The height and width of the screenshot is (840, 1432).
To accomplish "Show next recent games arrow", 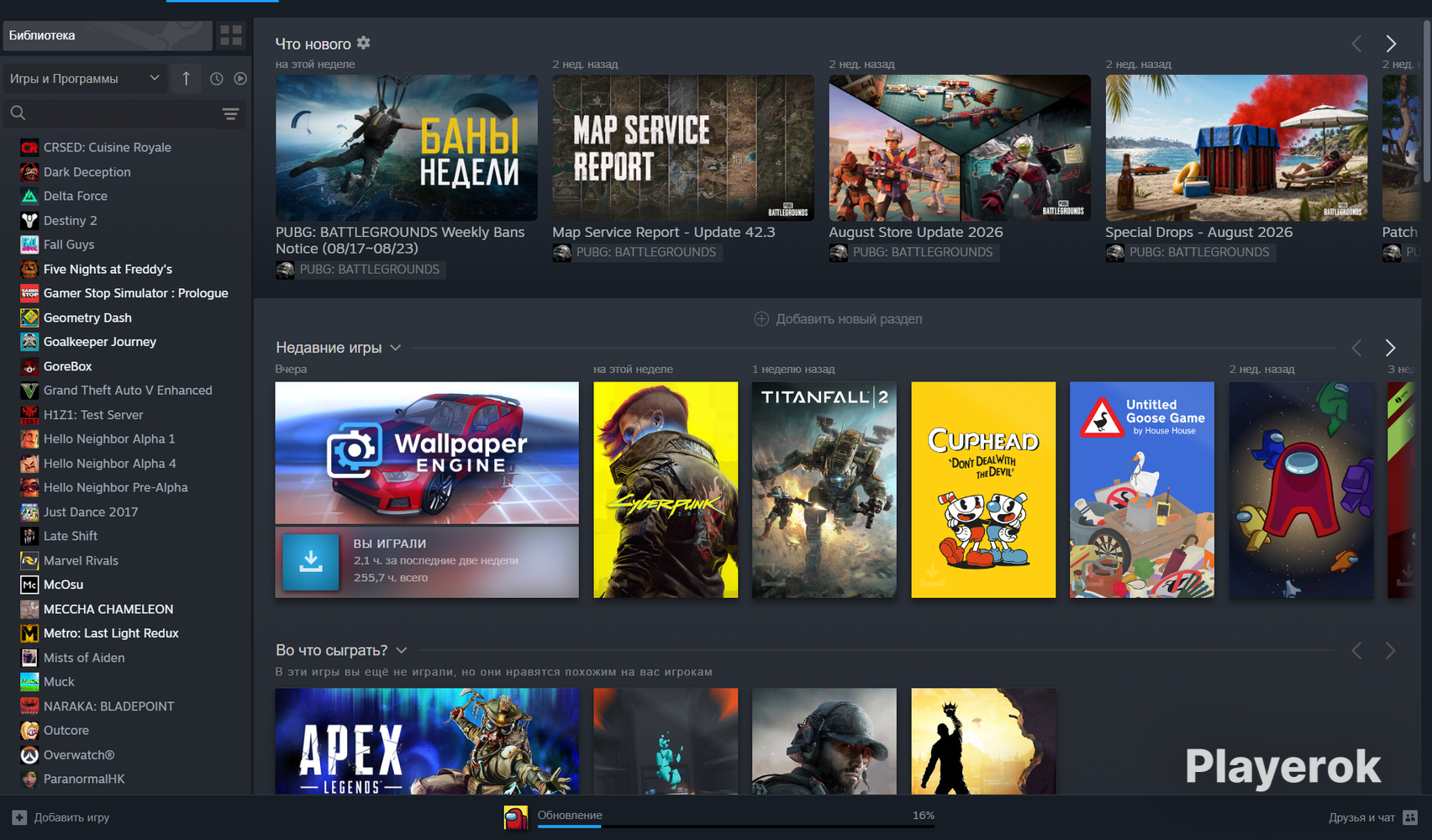I will 1391,348.
